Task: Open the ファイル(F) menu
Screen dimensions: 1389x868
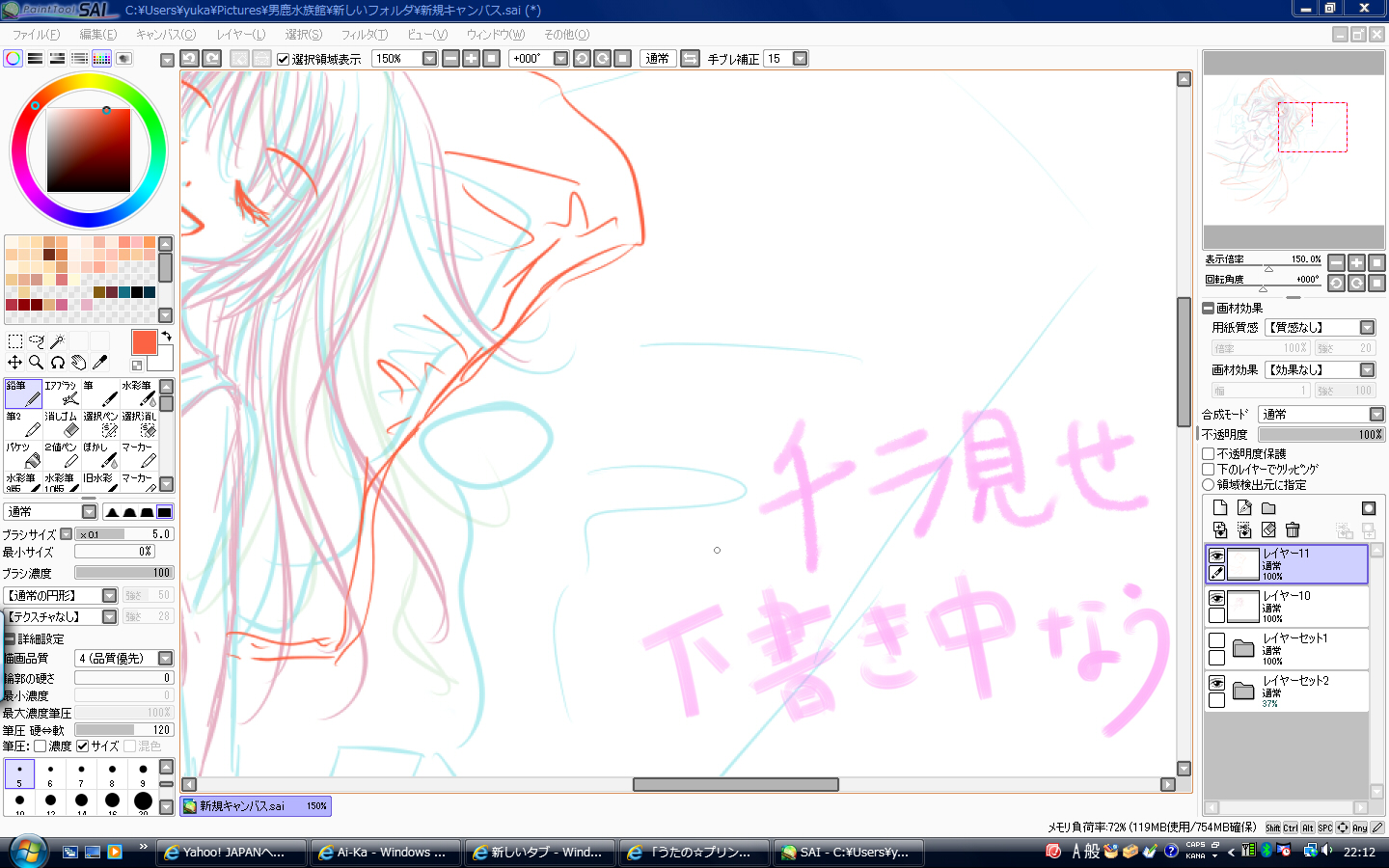Action: tap(36, 35)
